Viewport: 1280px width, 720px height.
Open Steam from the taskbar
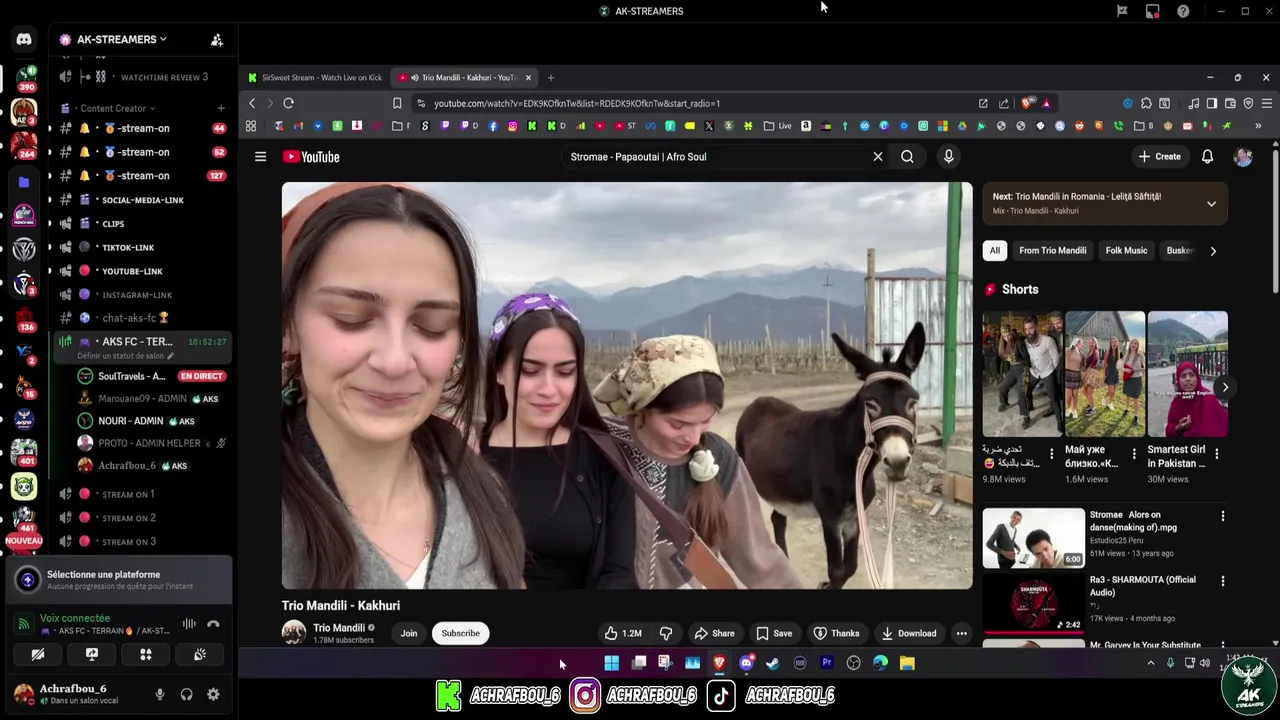[773, 662]
